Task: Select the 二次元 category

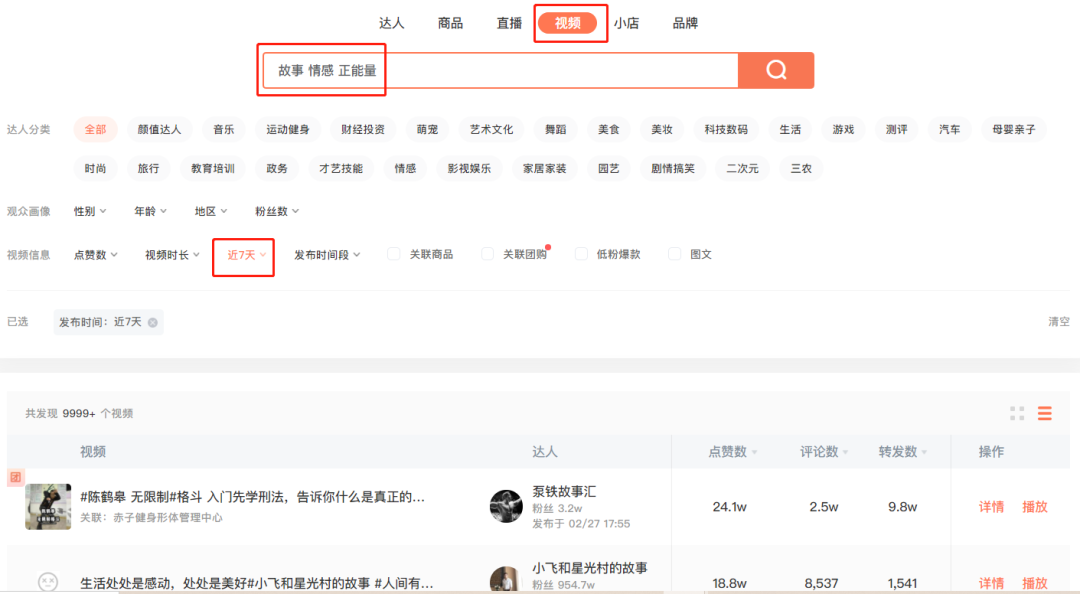Action: [742, 169]
